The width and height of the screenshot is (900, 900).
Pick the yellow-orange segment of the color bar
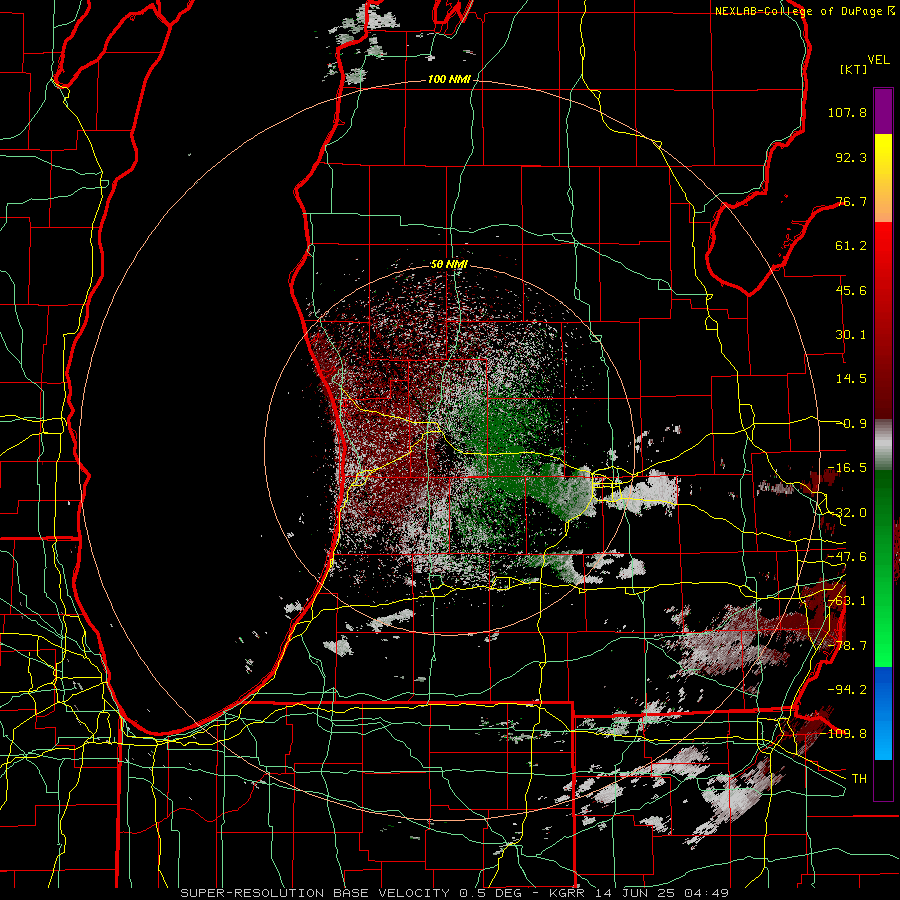(x=883, y=178)
